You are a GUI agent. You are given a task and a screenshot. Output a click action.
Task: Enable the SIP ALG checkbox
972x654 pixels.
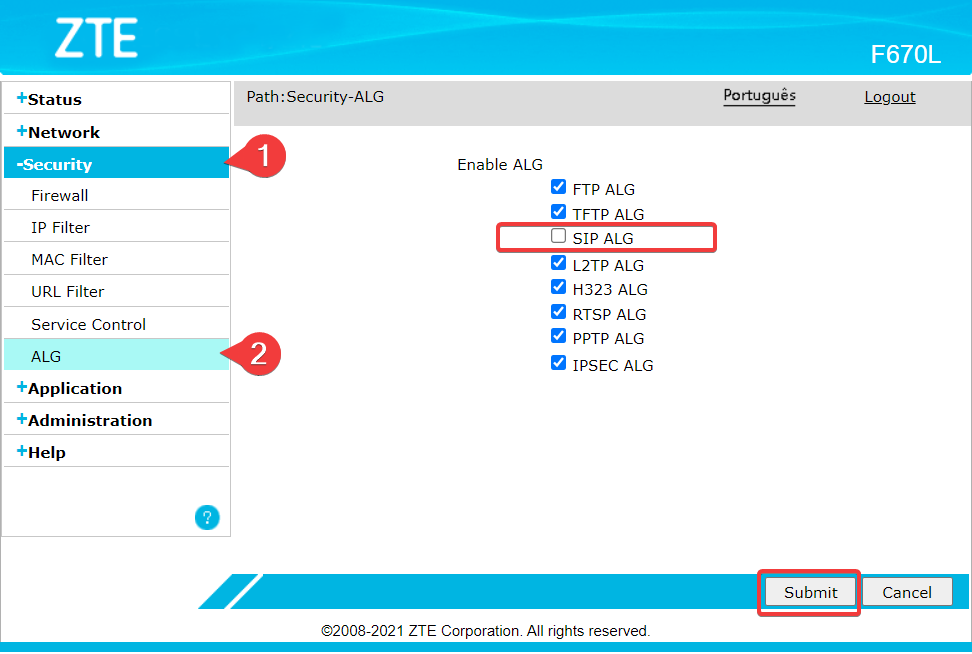[x=559, y=237]
